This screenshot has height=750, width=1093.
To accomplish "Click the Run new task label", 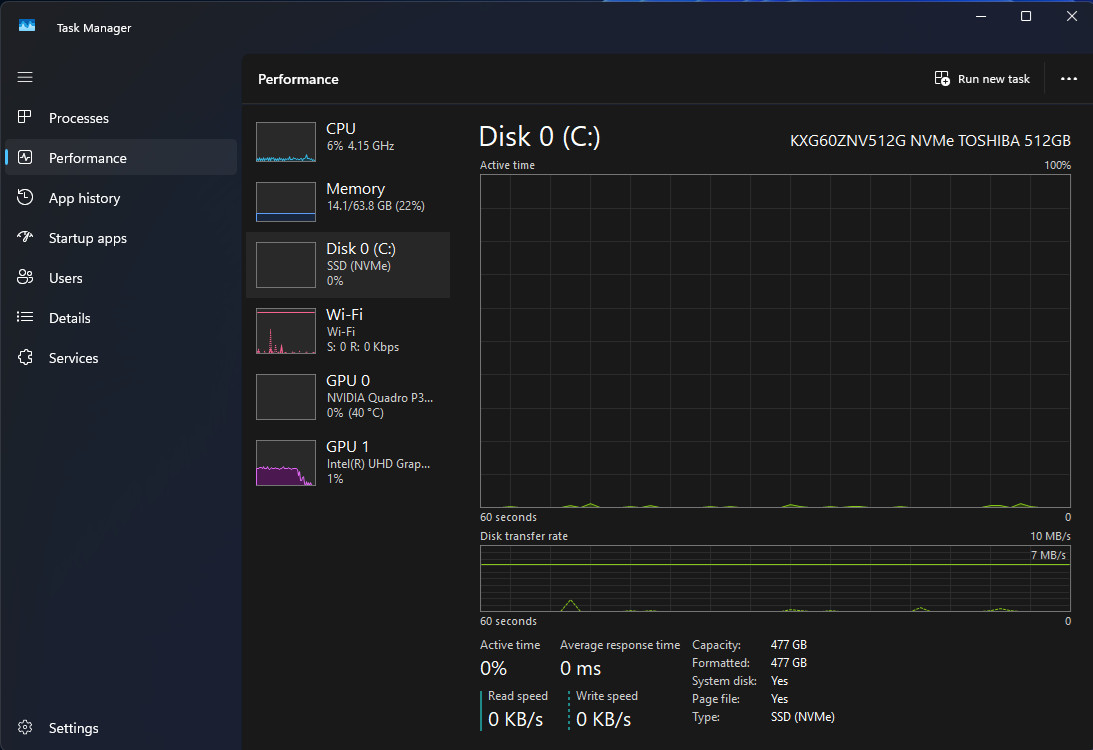I will (993, 79).
